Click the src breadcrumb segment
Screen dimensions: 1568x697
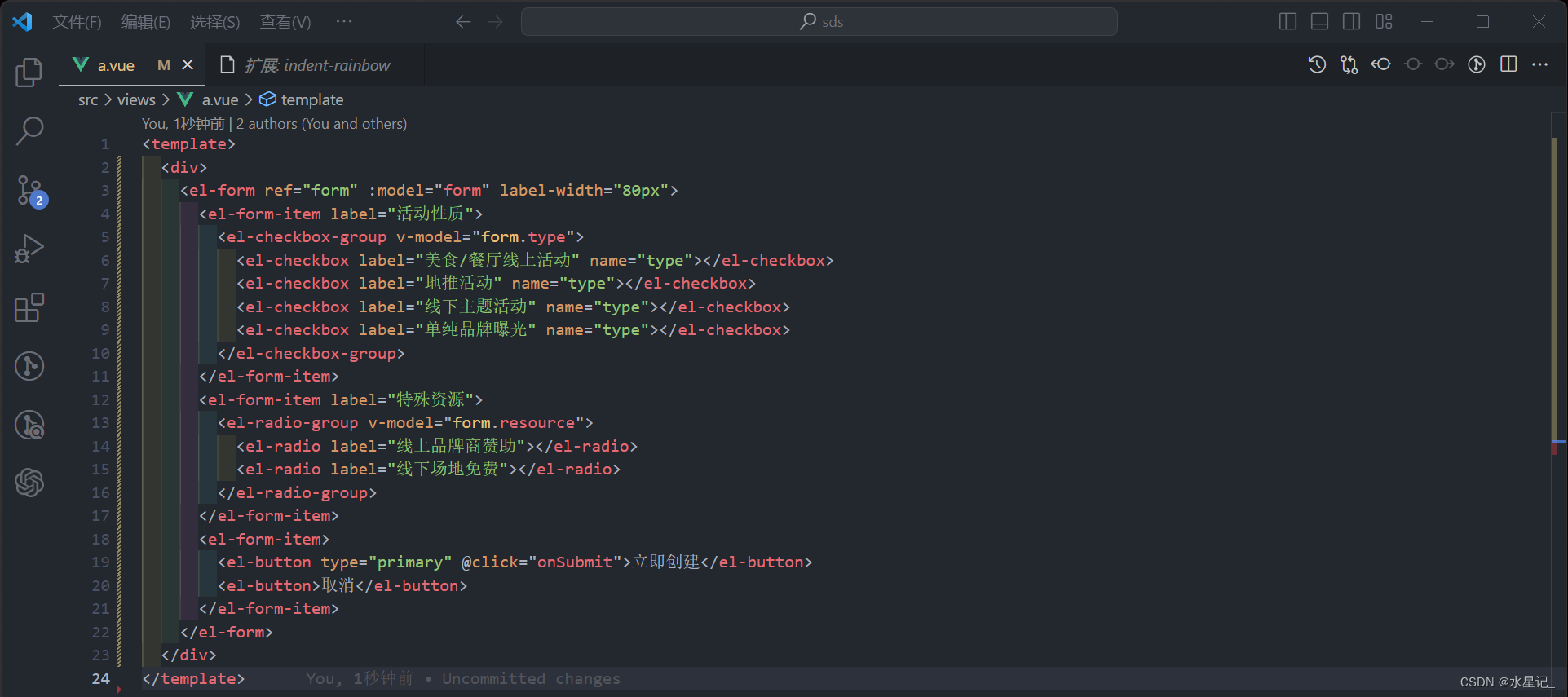click(x=88, y=99)
